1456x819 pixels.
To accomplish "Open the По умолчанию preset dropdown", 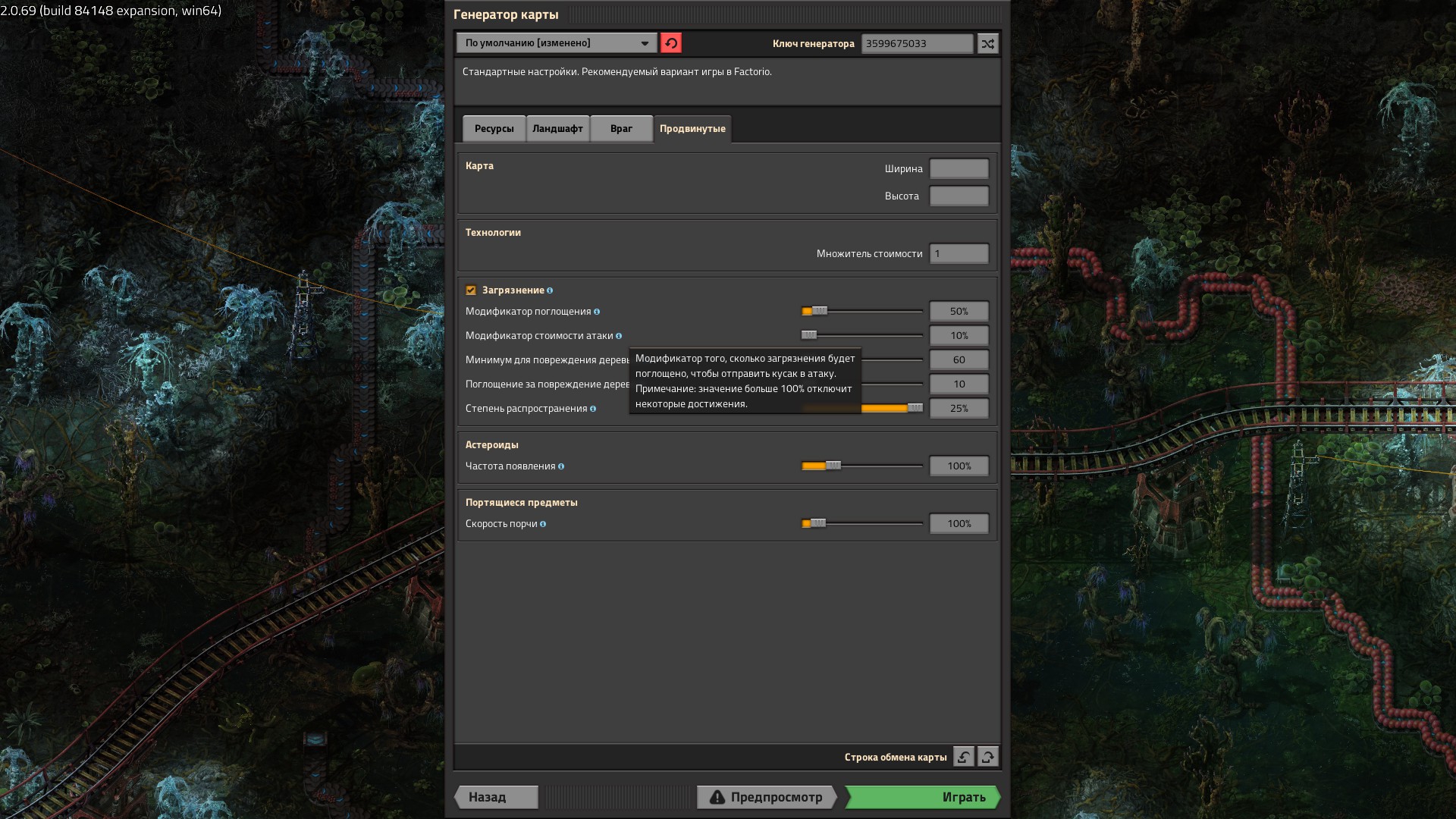I will click(x=557, y=43).
